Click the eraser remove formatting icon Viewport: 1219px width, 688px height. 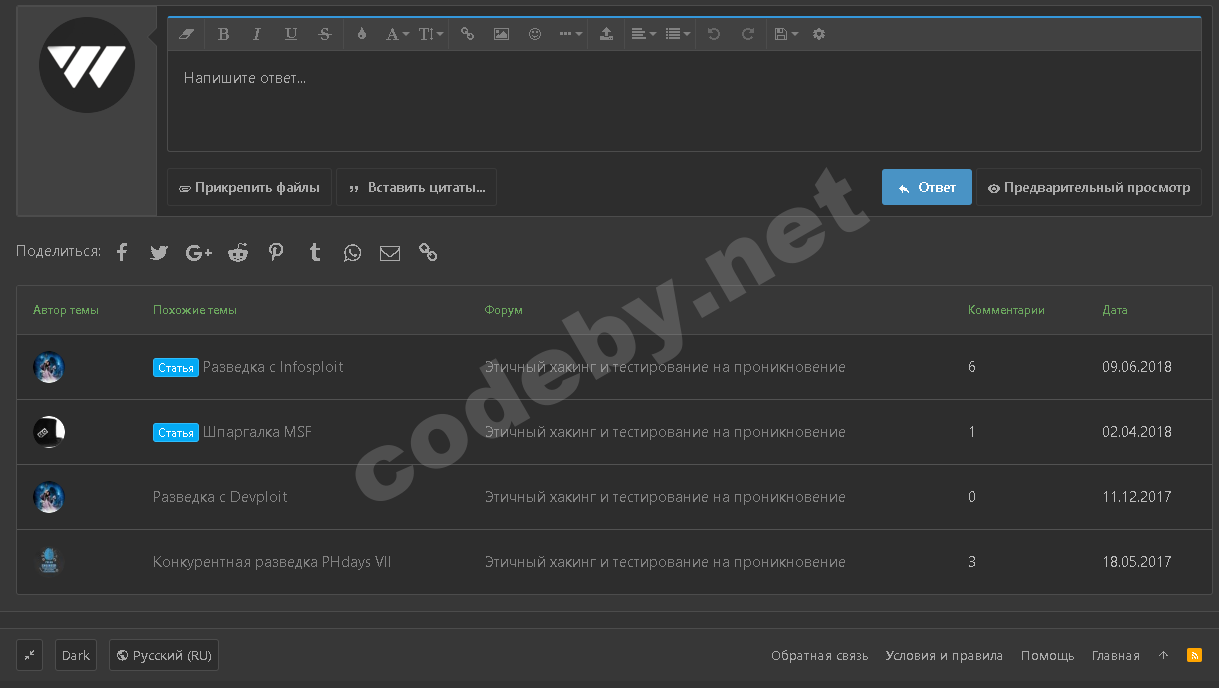(186, 34)
